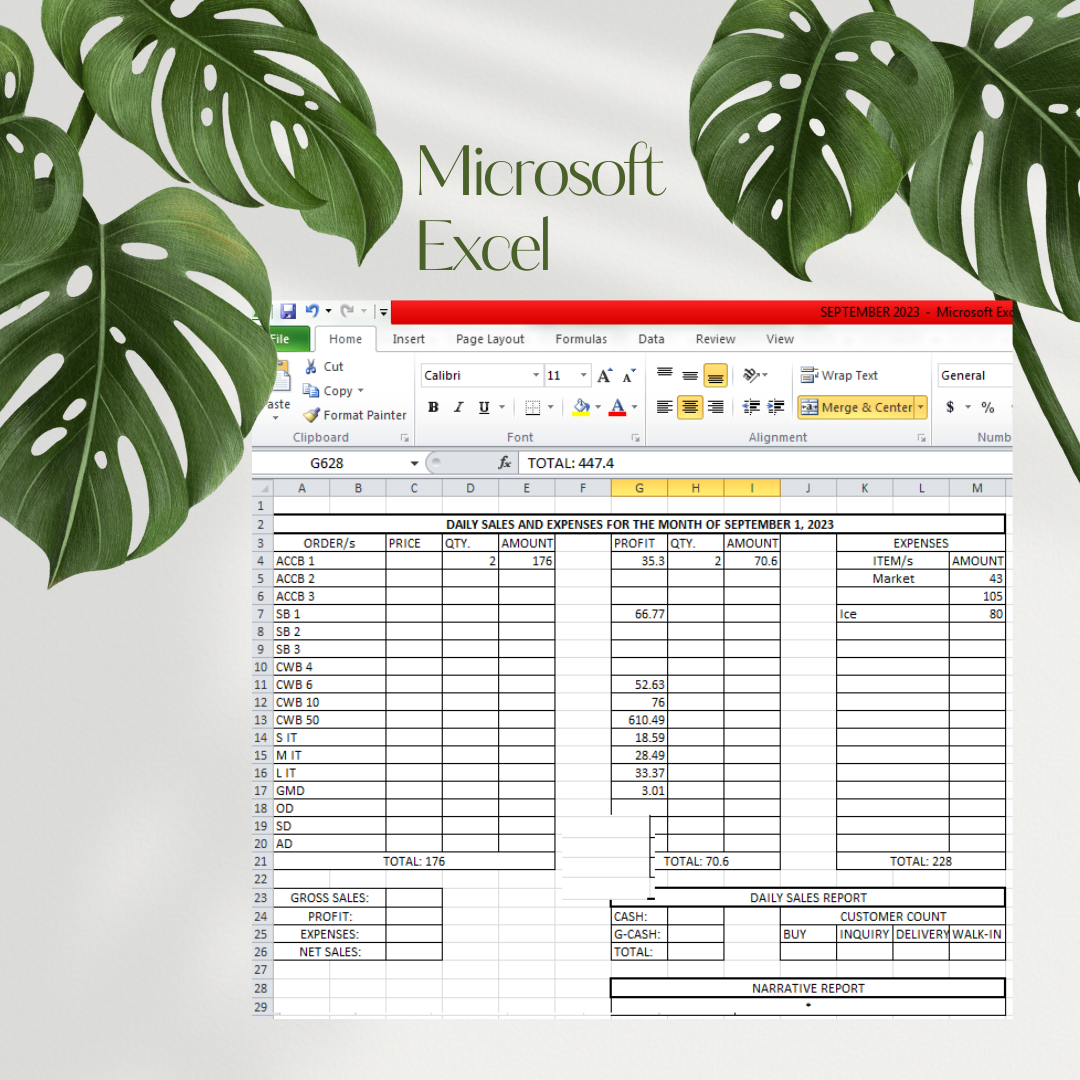Toggle the highlighted Center alignment icon

click(690, 407)
